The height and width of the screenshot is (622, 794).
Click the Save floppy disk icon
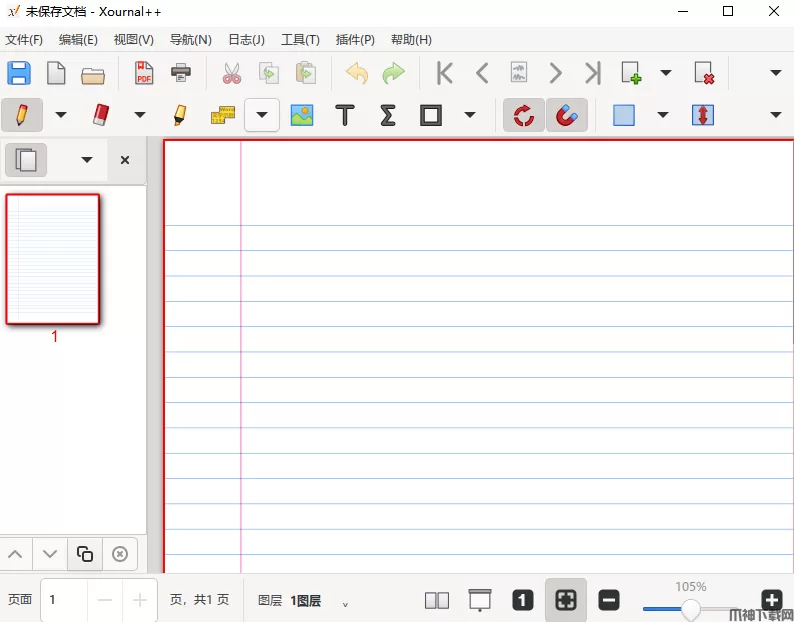click(19, 73)
